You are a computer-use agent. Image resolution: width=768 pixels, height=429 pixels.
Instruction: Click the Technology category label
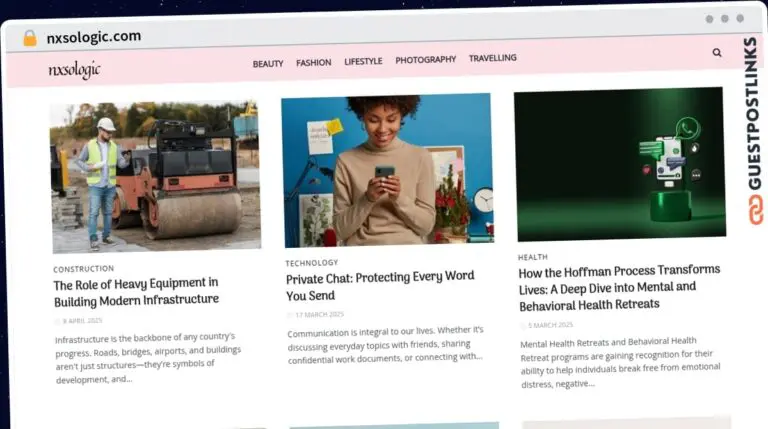pyautogui.click(x=312, y=263)
